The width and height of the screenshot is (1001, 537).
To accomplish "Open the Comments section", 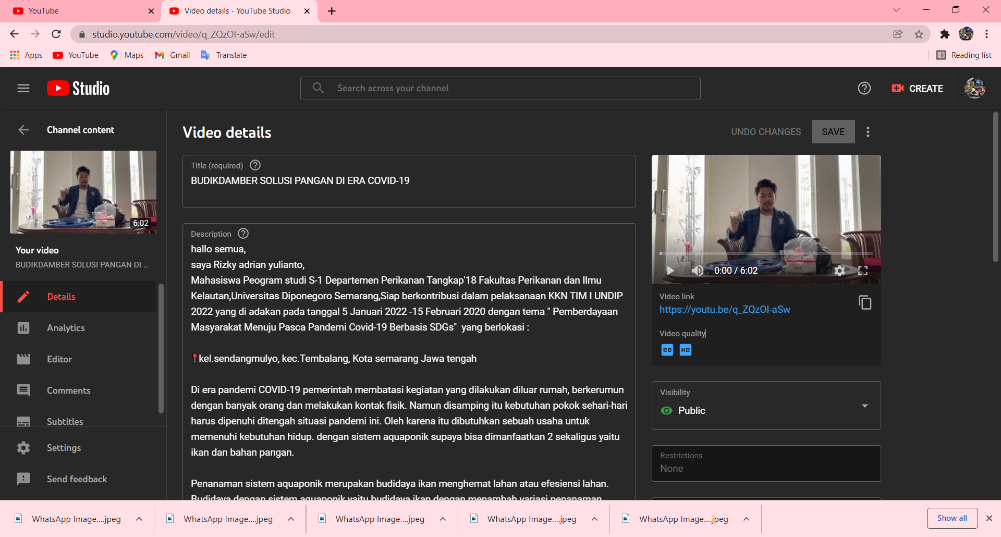I will tap(79, 390).
